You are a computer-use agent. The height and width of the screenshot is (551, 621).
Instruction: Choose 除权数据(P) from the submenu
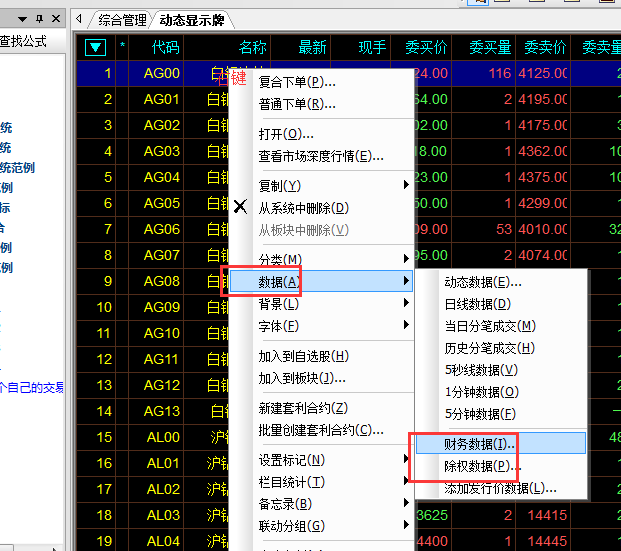point(482,466)
